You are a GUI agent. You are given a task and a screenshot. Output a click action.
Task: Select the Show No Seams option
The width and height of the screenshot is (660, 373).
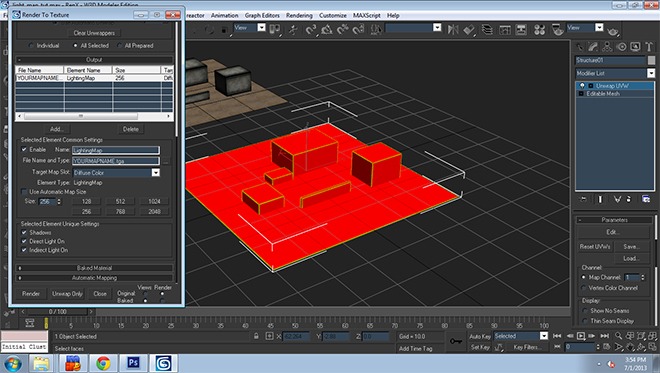[585, 311]
